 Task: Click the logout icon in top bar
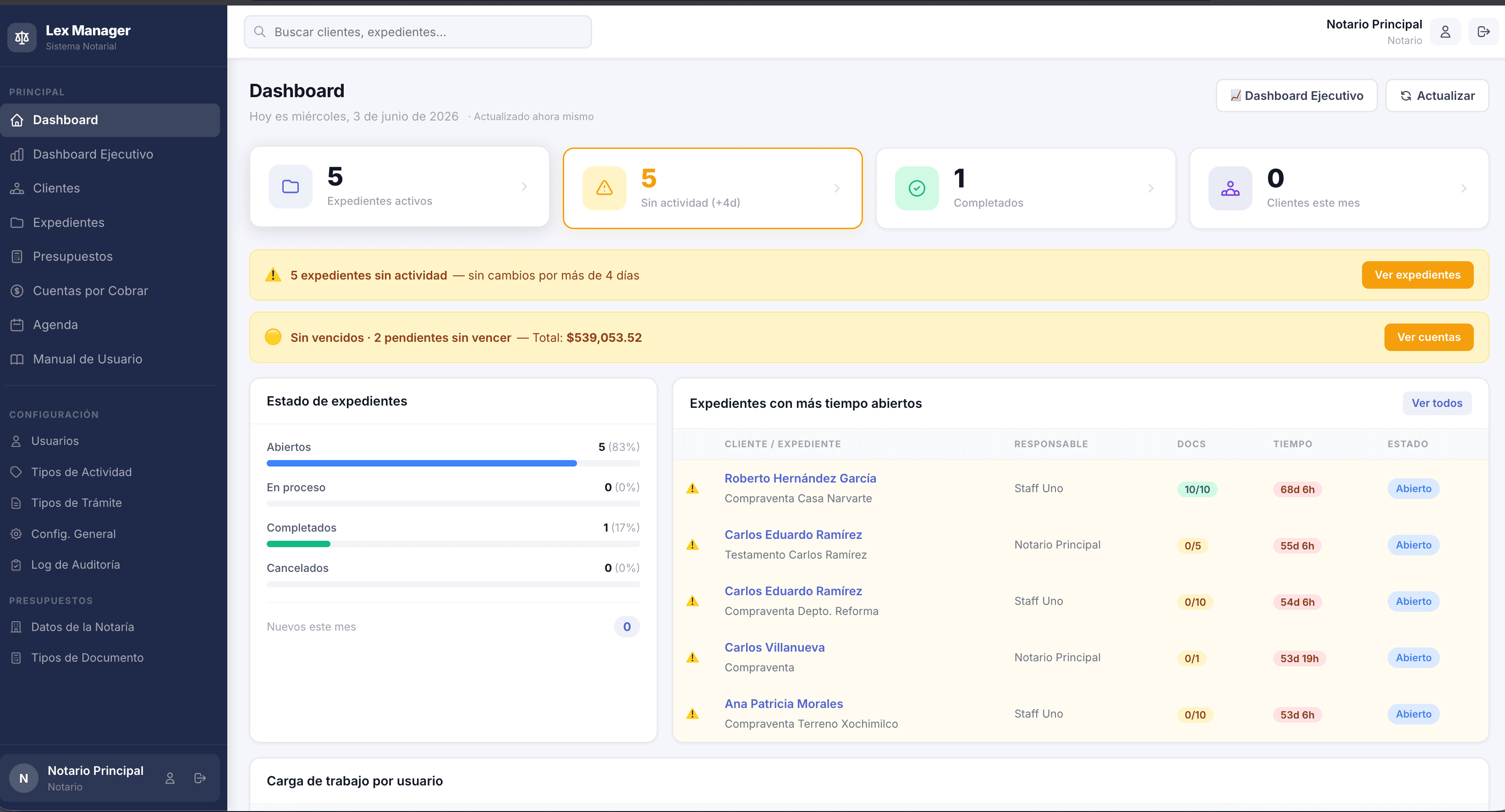pyautogui.click(x=1483, y=32)
